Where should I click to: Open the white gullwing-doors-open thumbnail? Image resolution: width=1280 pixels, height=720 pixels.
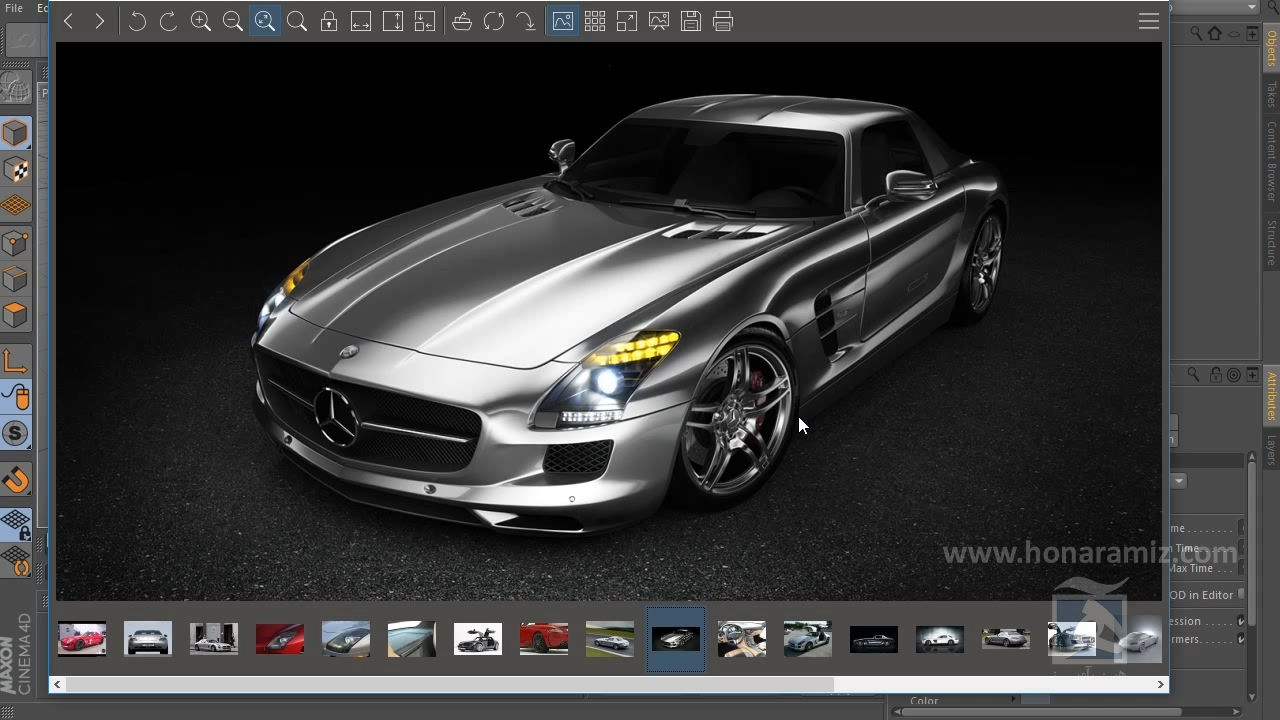478,639
